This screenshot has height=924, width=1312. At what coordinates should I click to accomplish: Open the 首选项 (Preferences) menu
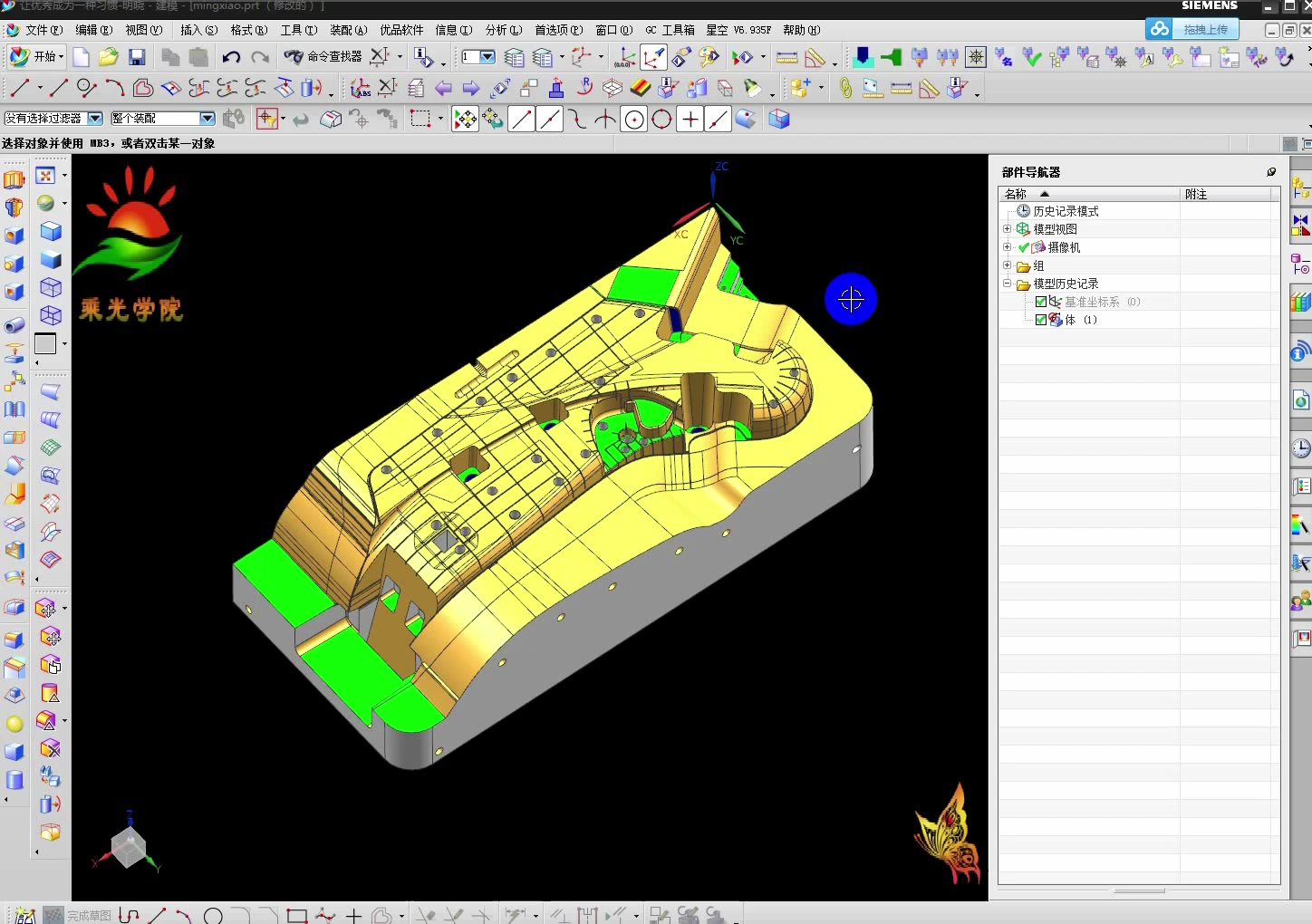559,30
